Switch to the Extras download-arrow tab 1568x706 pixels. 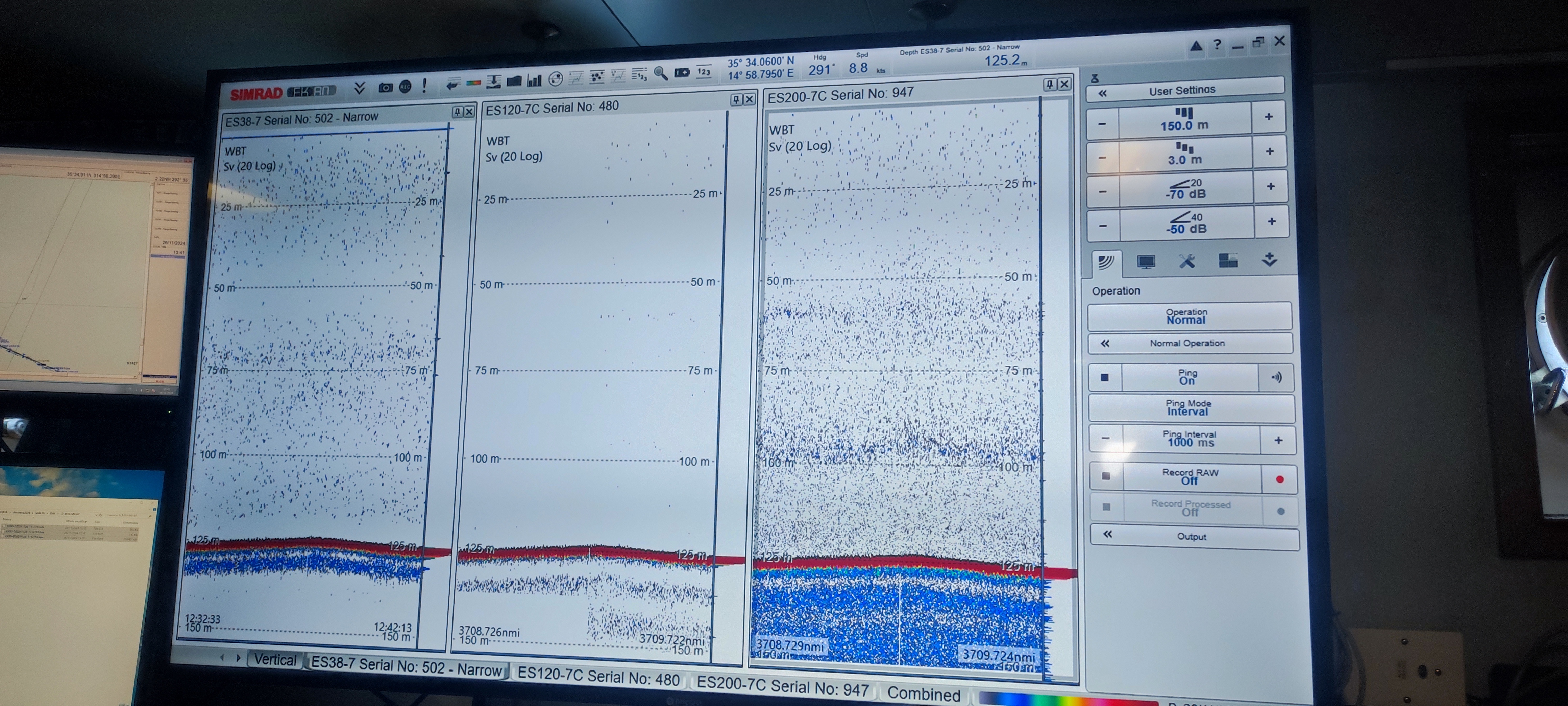click(1269, 260)
